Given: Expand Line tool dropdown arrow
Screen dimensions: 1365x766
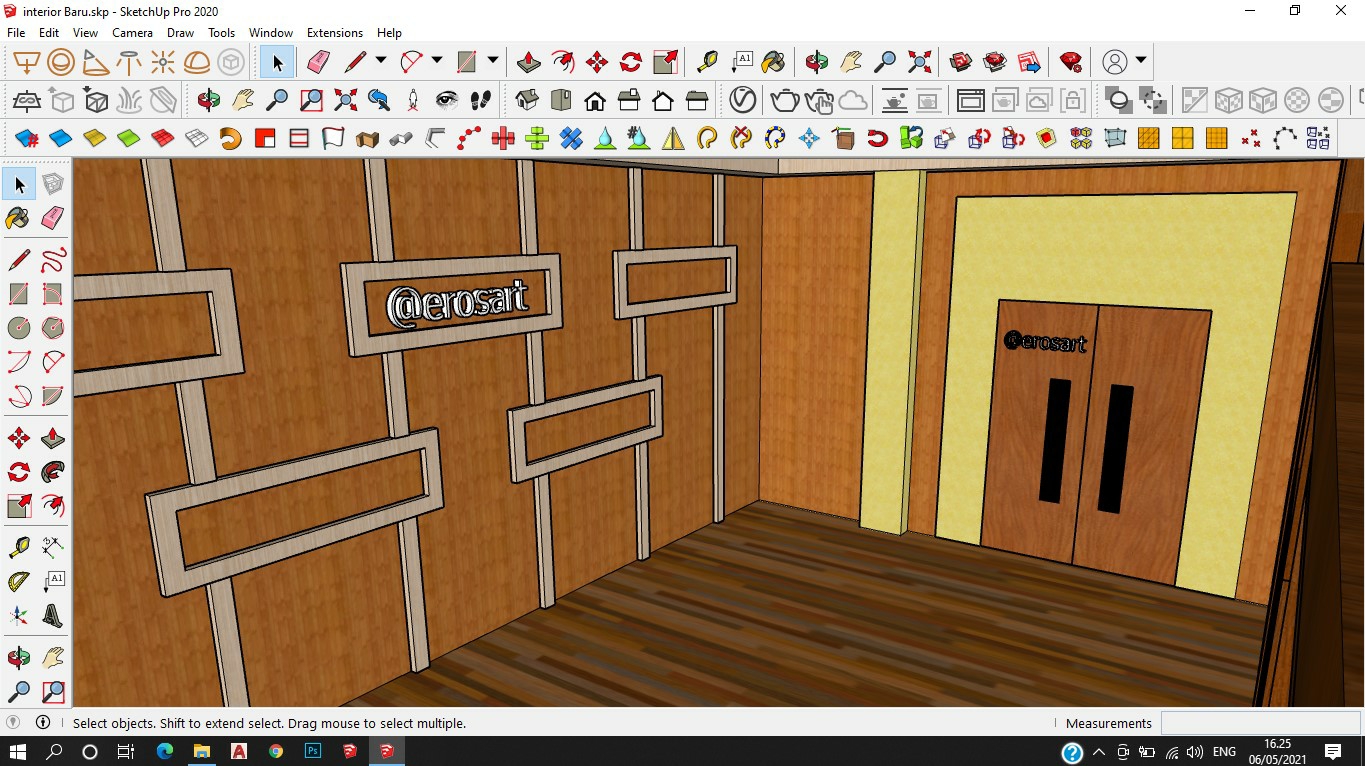Looking at the screenshot, I should tap(381, 61).
